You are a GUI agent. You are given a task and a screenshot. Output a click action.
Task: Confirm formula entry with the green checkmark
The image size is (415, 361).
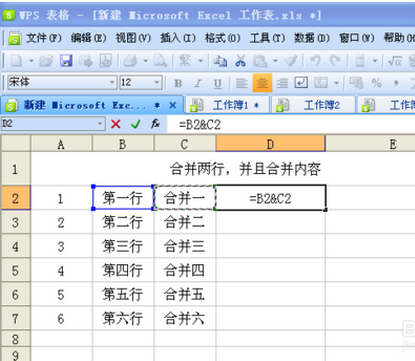136,124
